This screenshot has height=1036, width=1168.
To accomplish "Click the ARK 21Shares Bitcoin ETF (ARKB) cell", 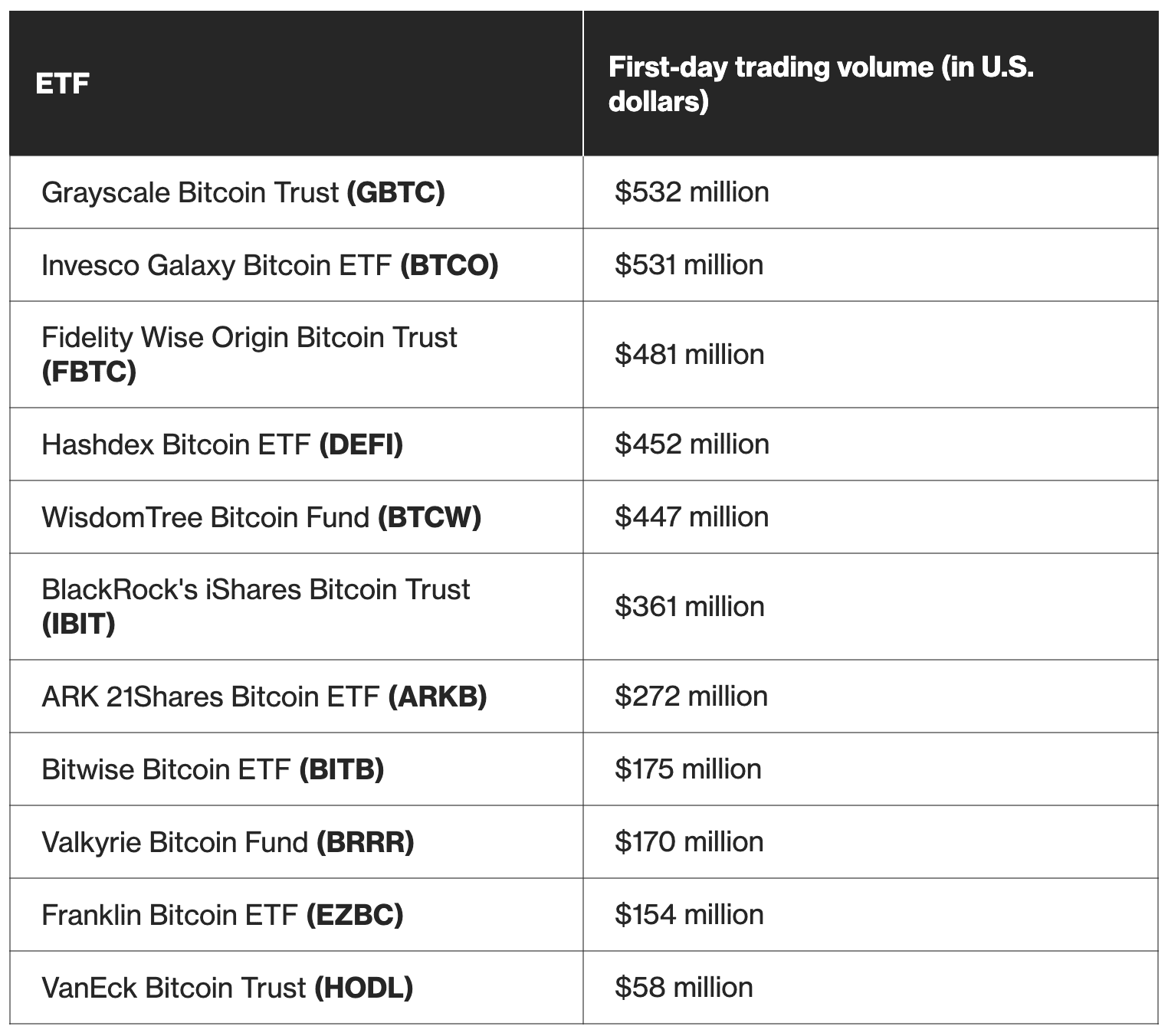I will (x=264, y=697).
